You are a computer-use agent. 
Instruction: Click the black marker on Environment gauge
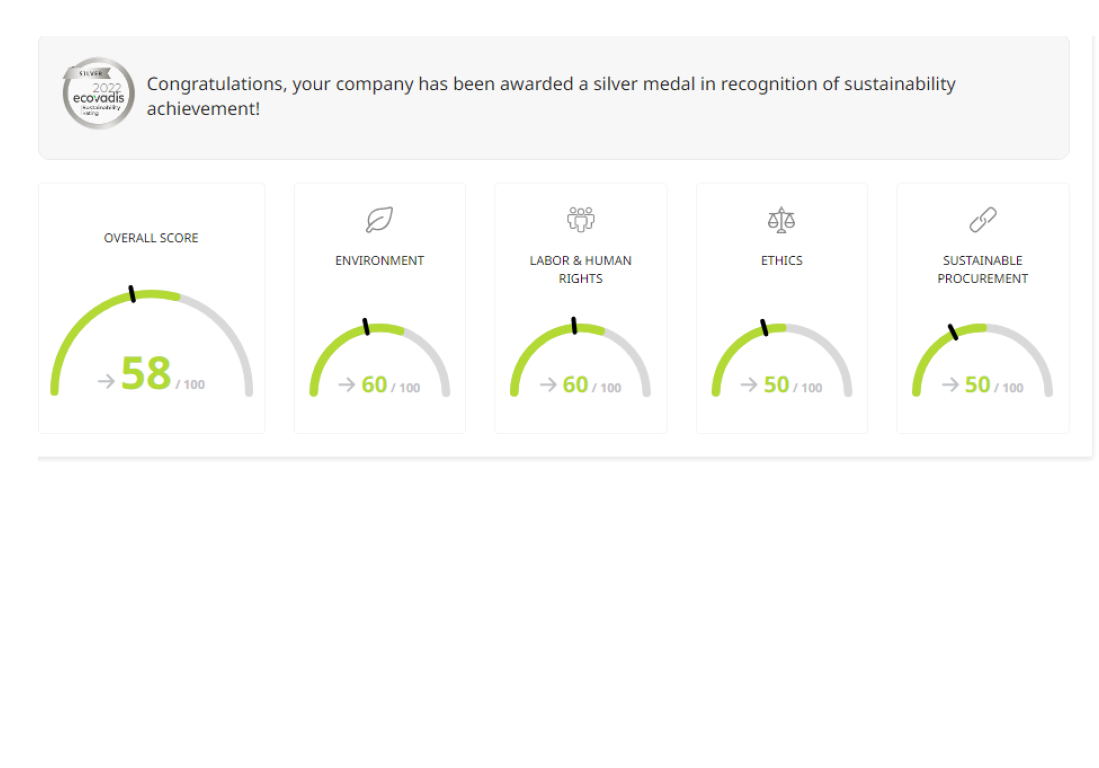(366, 327)
